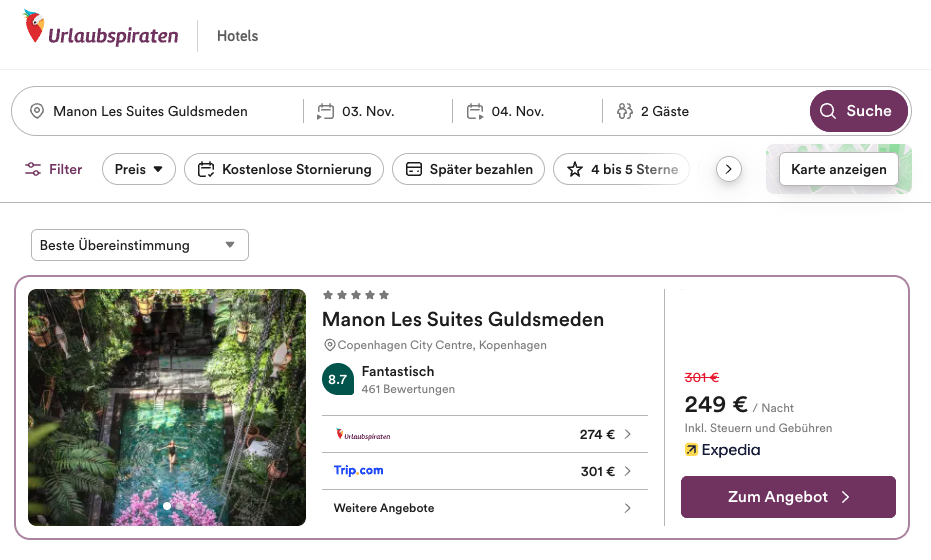
Task: Click the hotel pool photo thumbnail
Action: tap(167, 407)
